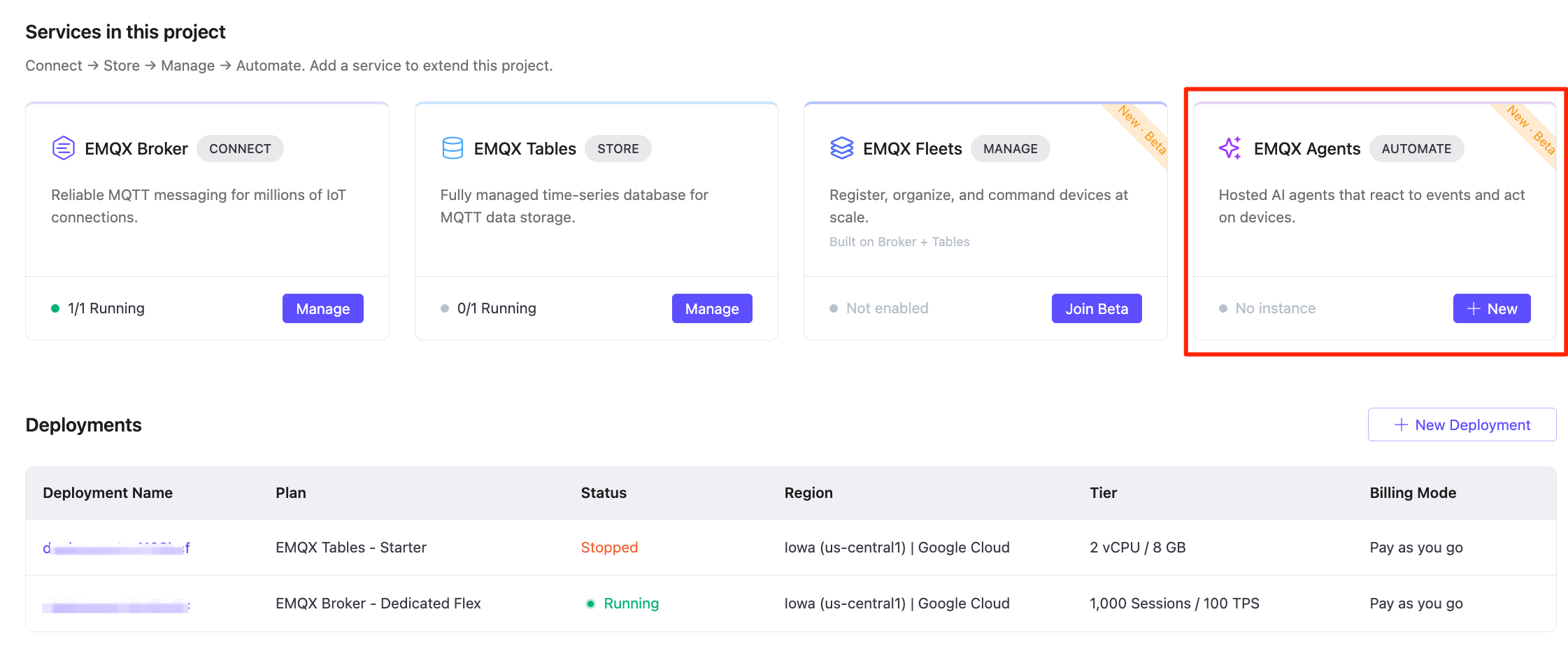This screenshot has width=1568, height=670.
Task: Click the Tier column header
Action: click(1103, 492)
